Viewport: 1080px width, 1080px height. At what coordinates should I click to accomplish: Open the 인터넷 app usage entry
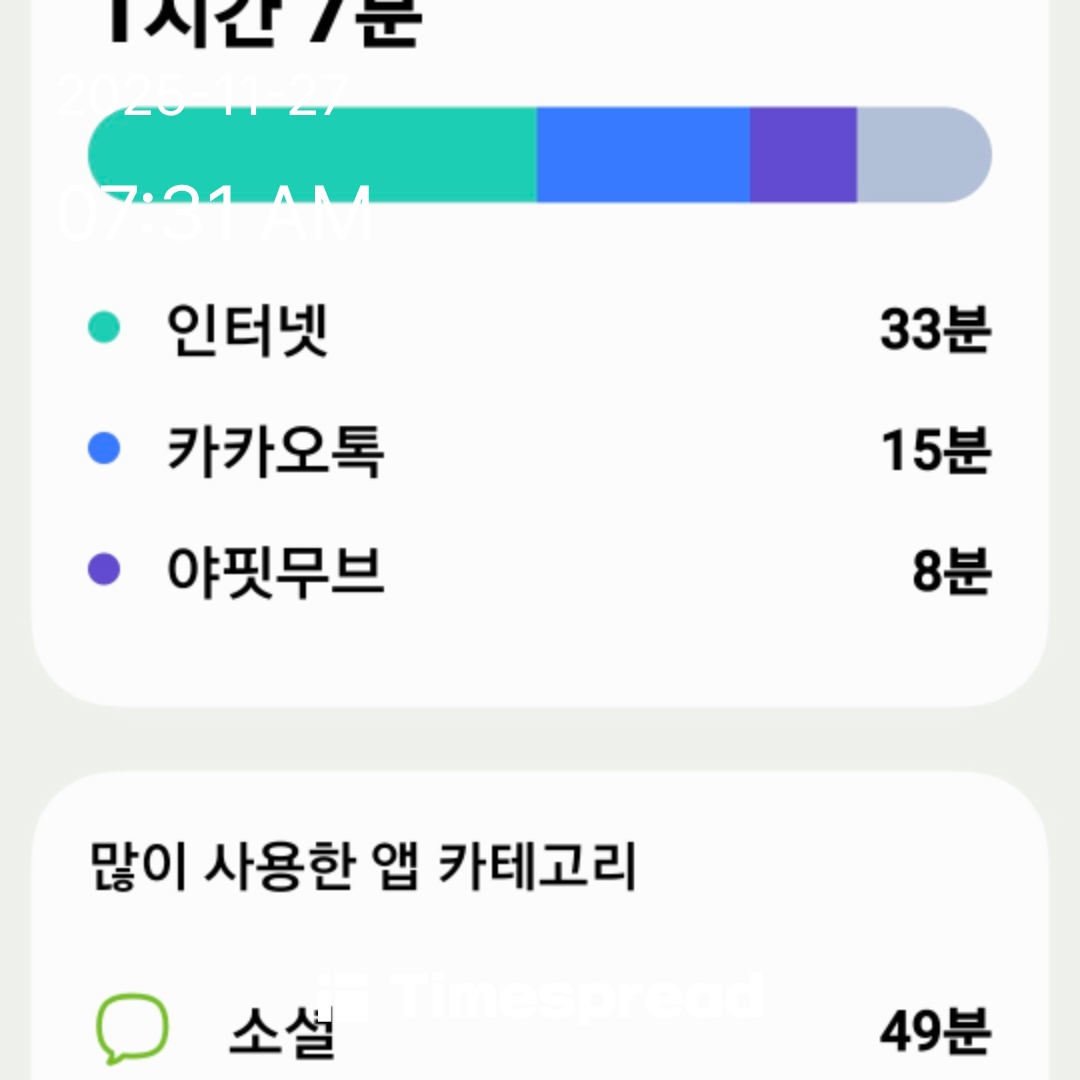tap(247, 329)
